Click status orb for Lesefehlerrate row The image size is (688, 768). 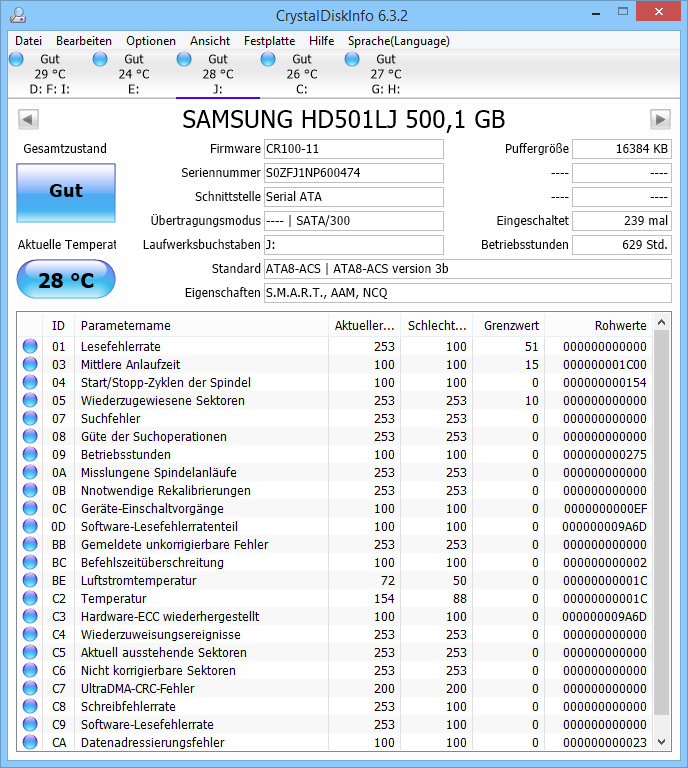[30, 346]
